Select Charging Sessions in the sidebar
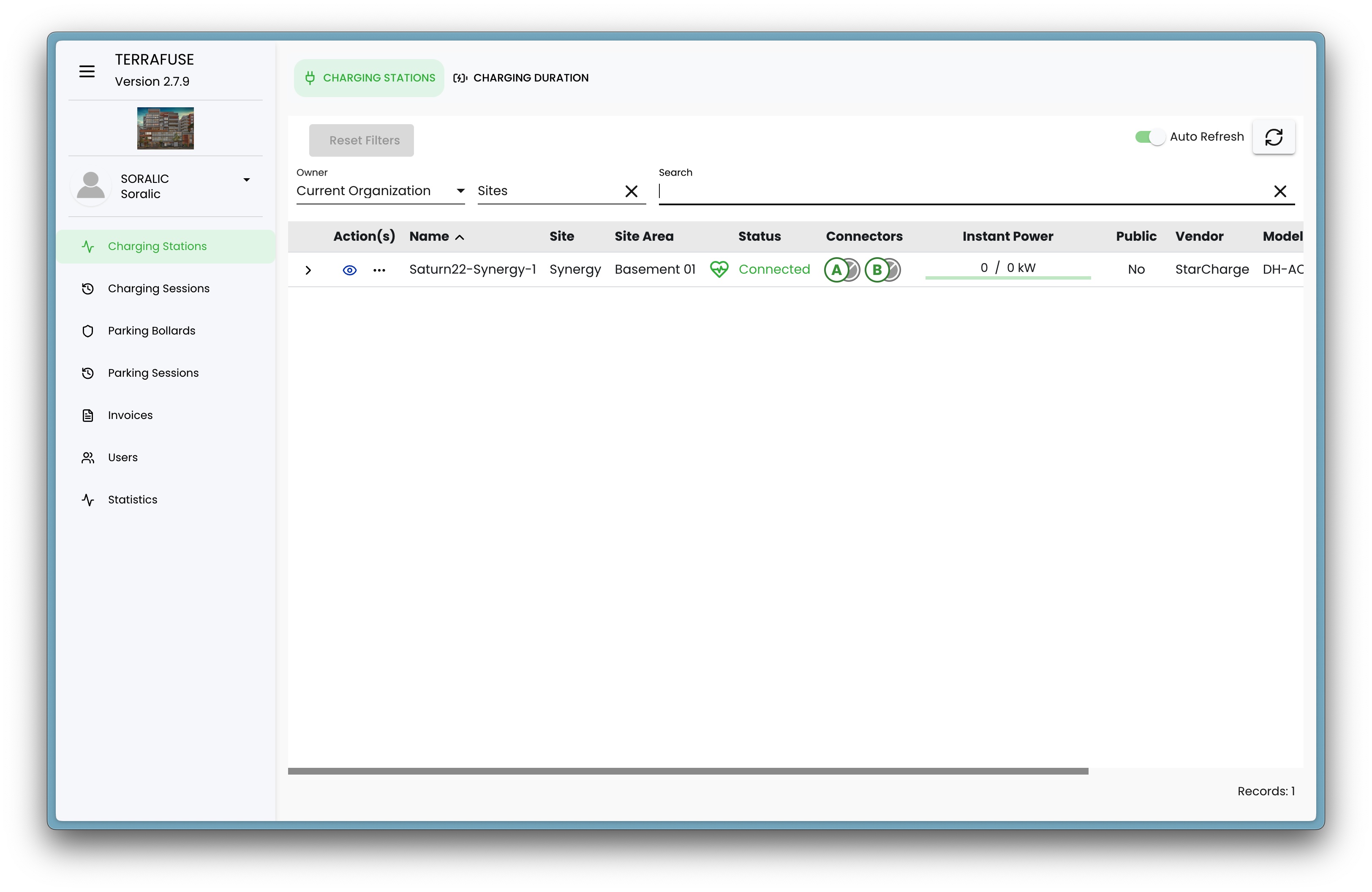Viewport: 1372px width, 892px height. [x=158, y=288]
